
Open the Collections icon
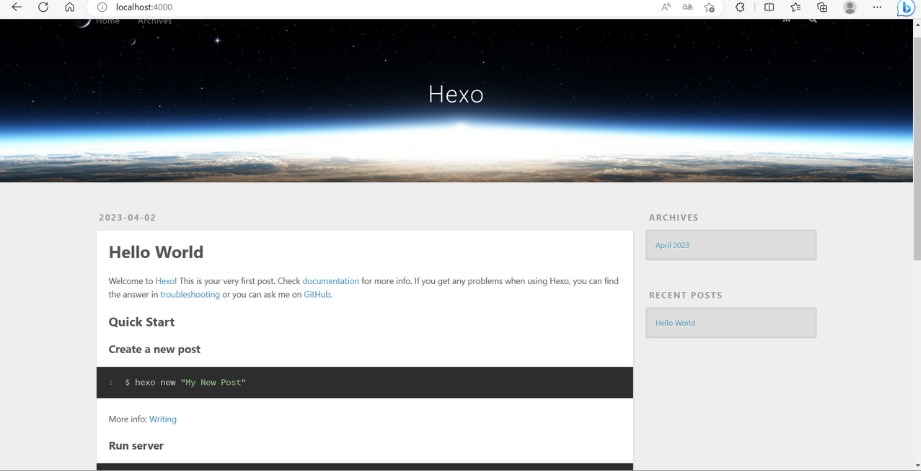click(822, 7)
